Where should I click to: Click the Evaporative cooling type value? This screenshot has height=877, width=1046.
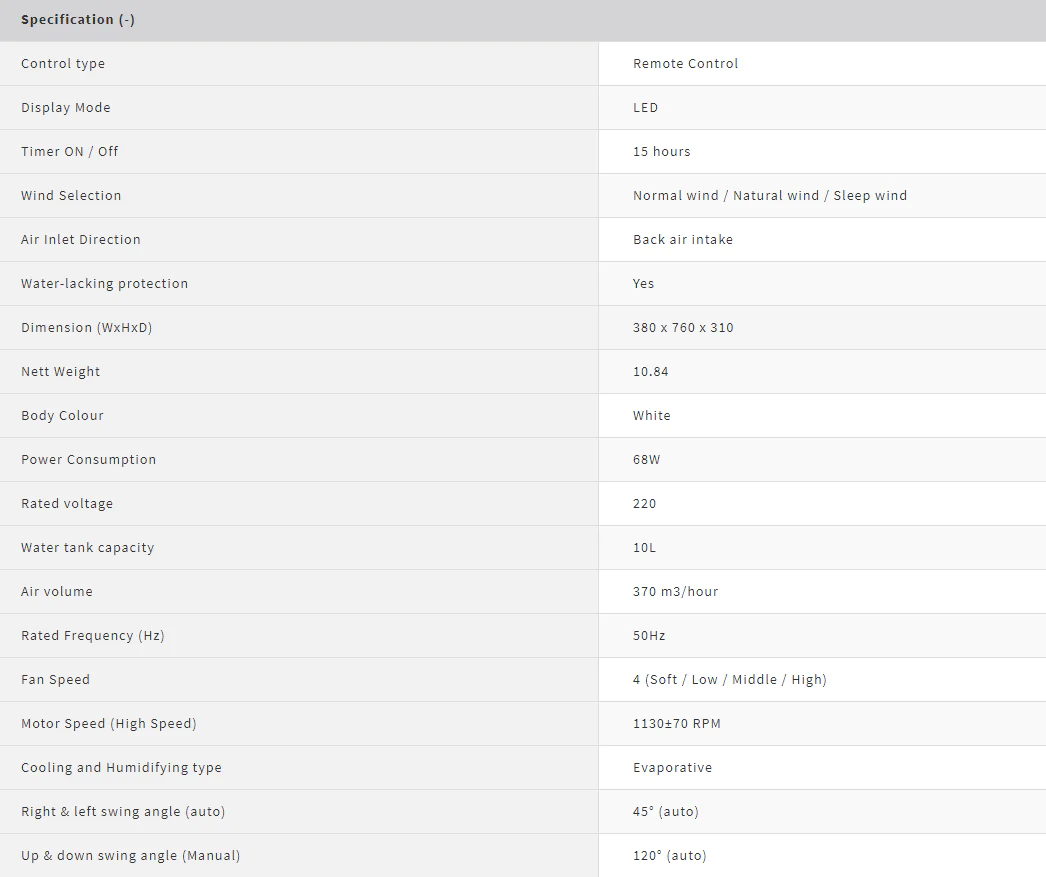(672, 768)
